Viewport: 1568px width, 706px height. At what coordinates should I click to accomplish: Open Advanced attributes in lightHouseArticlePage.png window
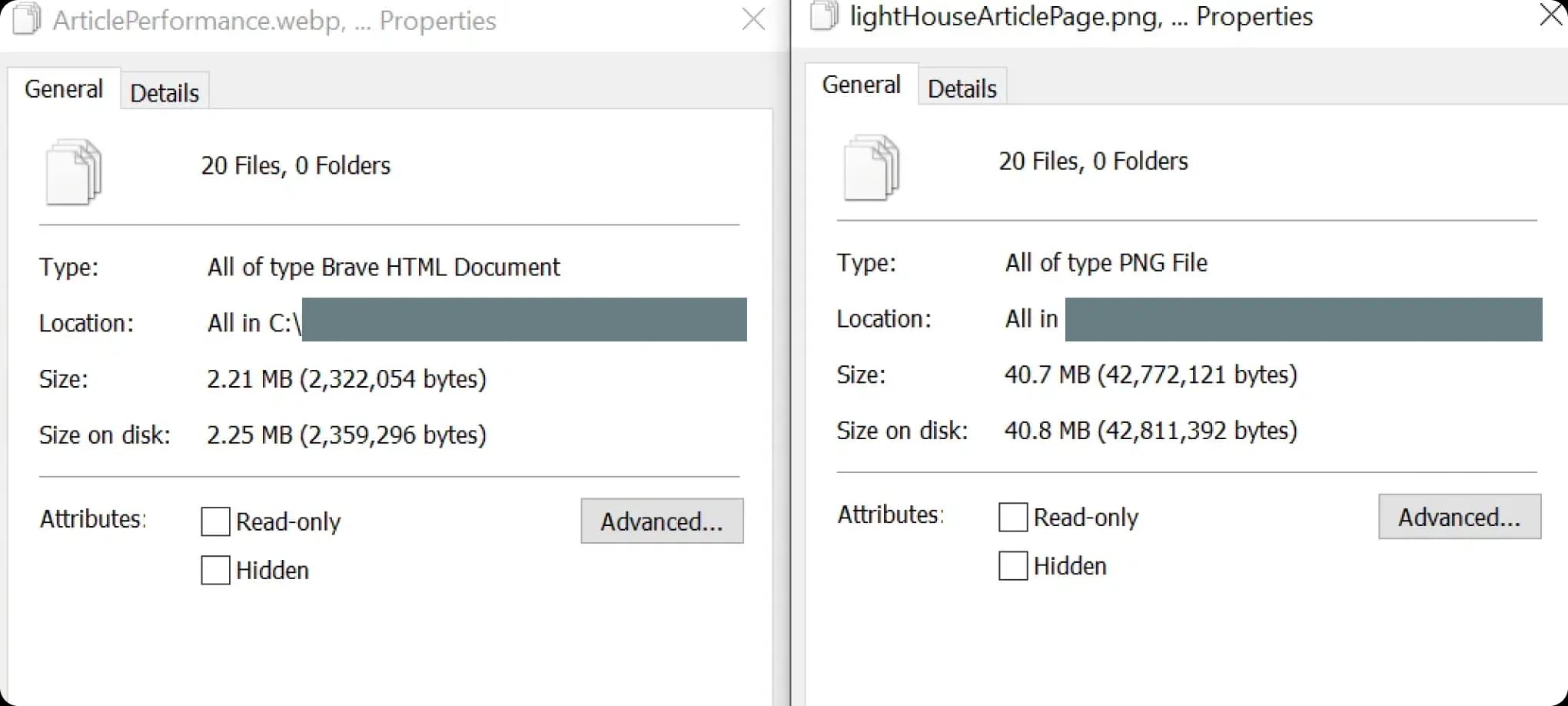pos(1460,517)
